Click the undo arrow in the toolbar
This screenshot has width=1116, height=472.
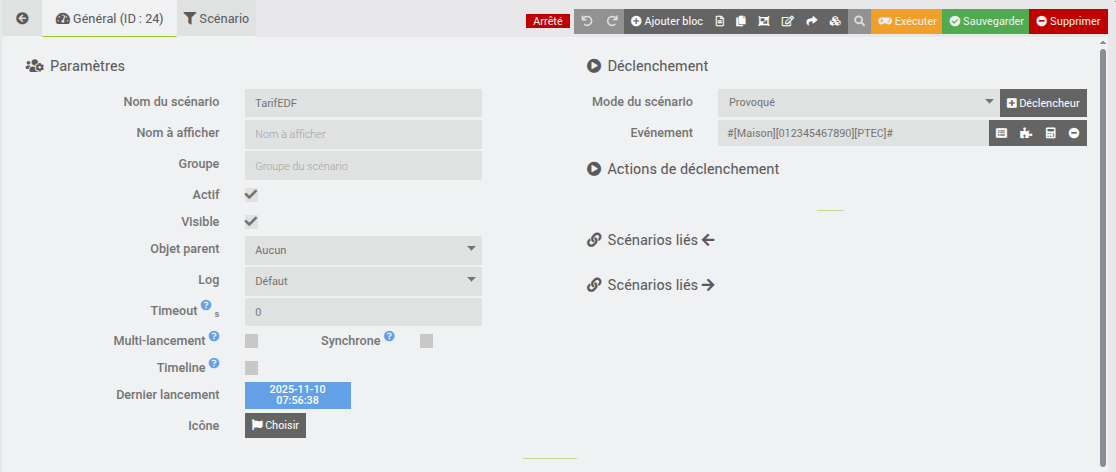click(x=587, y=21)
